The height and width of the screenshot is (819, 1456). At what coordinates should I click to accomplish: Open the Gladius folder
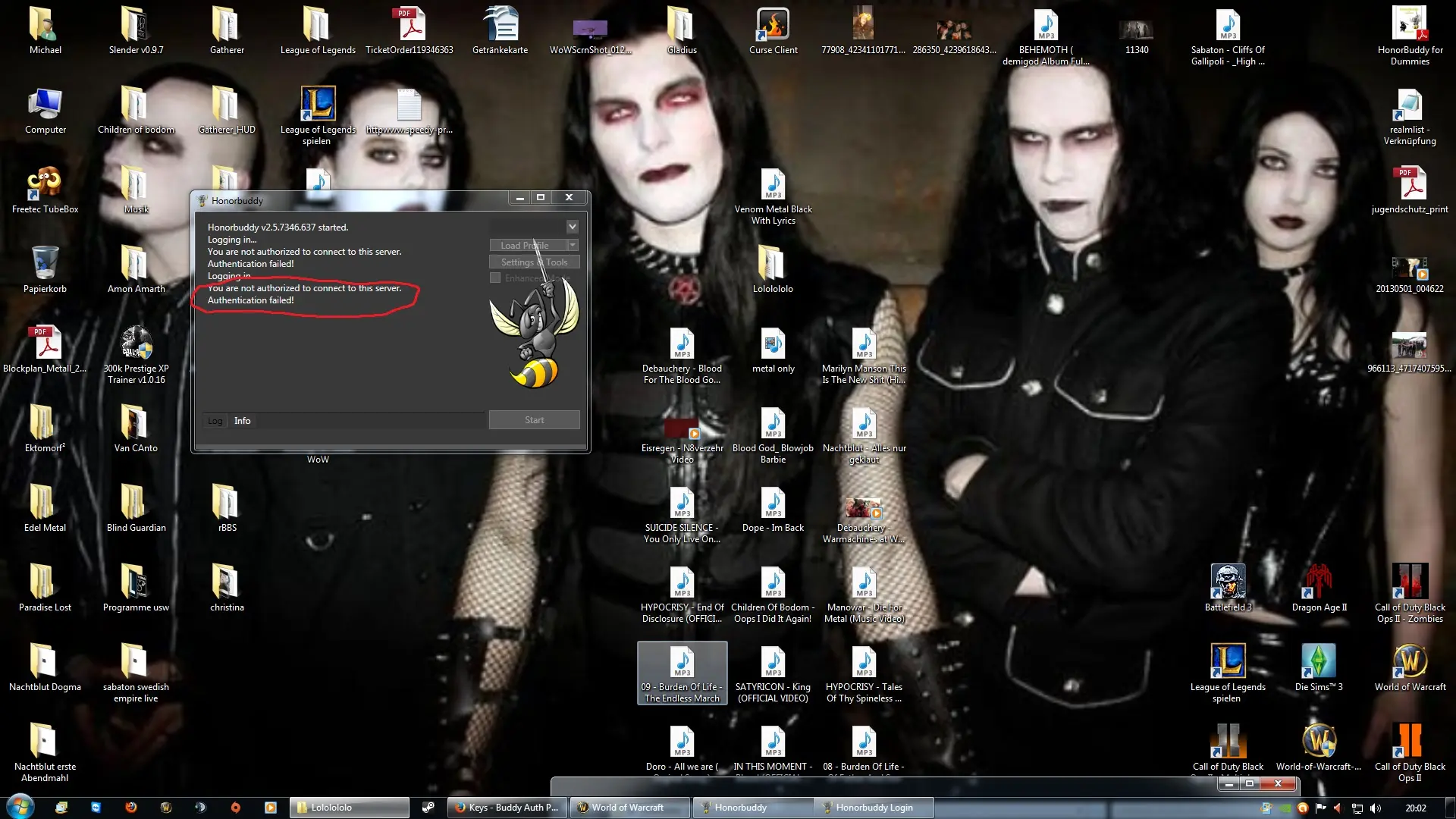tap(682, 31)
